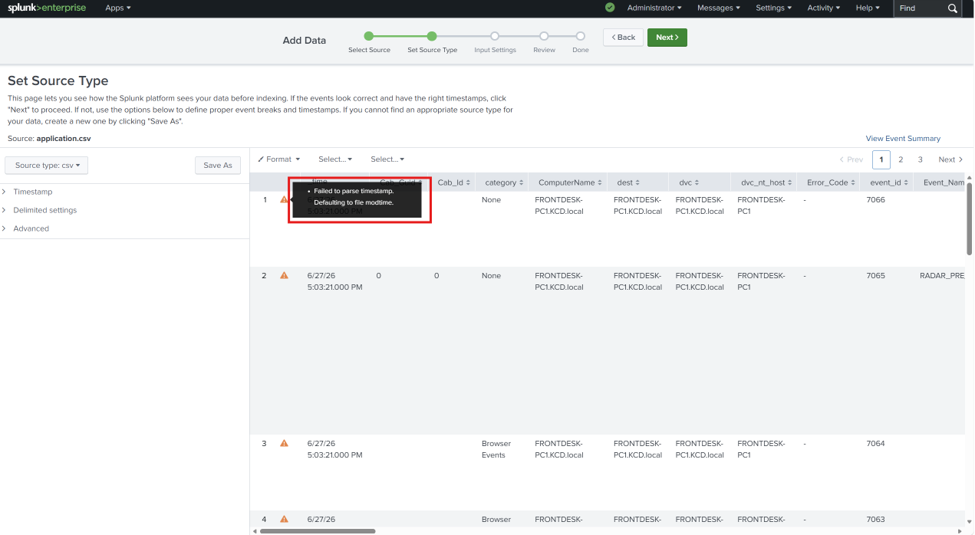
Task: Click the search magnifier icon in Find box
Action: (x=952, y=8)
